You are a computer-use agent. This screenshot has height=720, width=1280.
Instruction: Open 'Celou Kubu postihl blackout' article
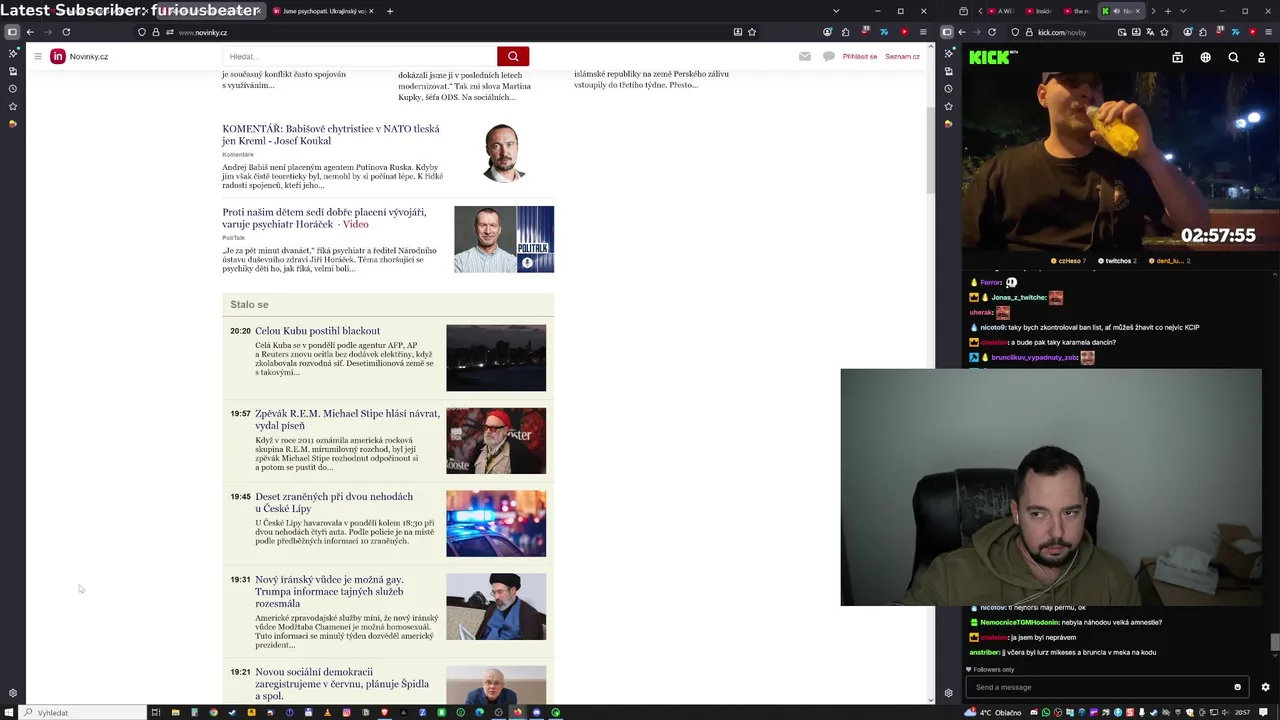[x=317, y=331]
